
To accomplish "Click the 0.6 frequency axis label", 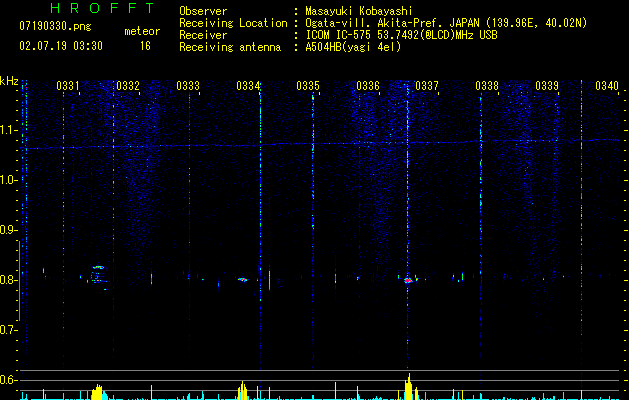I will point(8,380).
